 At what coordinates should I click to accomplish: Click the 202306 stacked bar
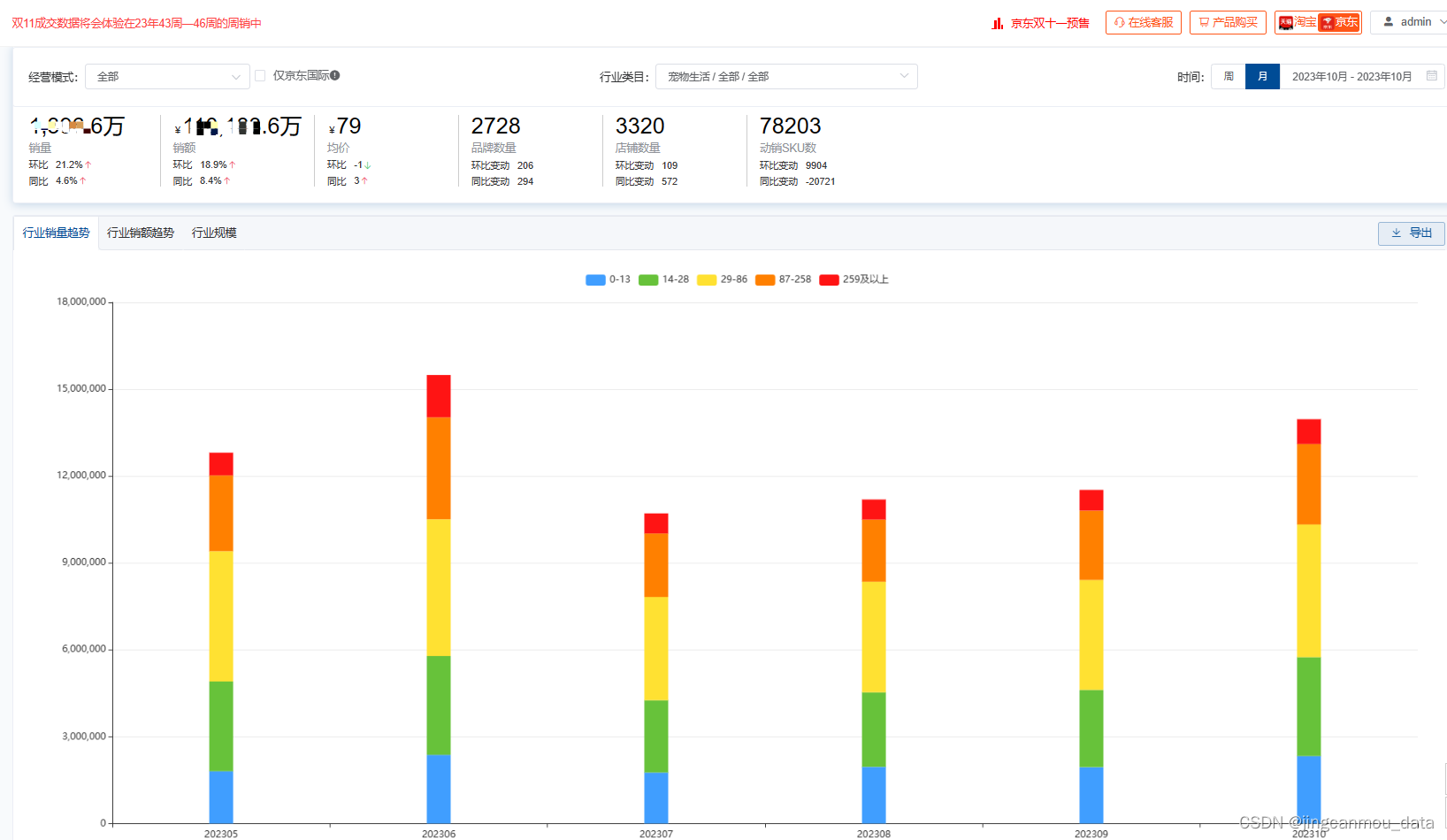(439, 599)
